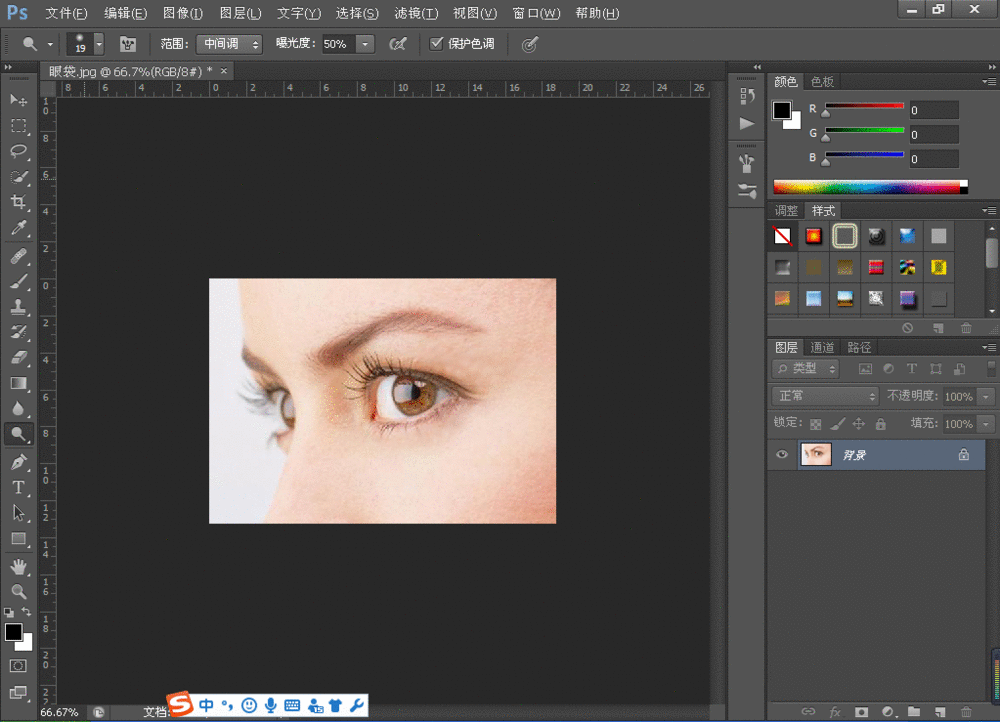Screen dimensions: 1000x722
Task: Select the Eyedropper tool
Action: click(x=18, y=228)
